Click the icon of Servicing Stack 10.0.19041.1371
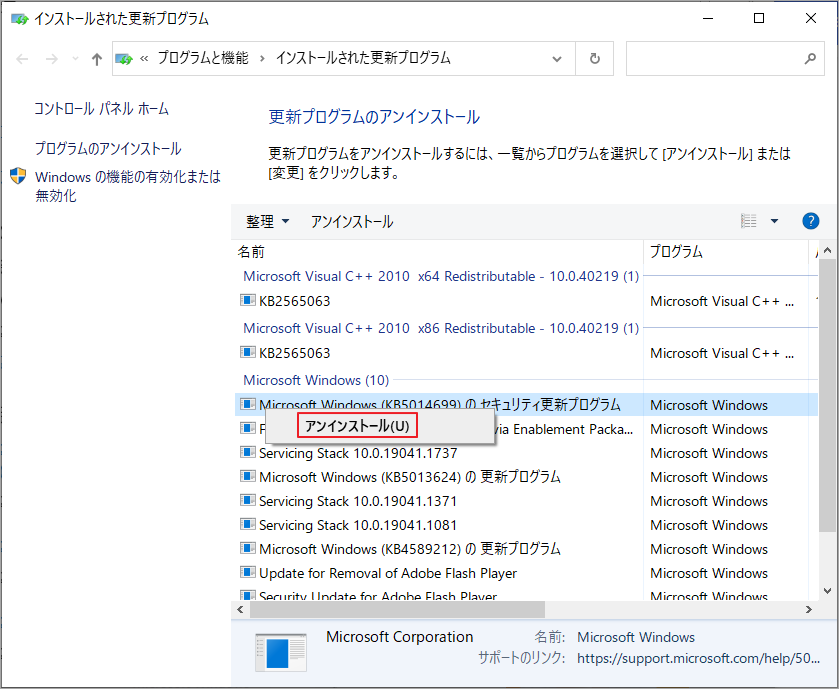This screenshot has width=839, height=689. tap(247, 500)
